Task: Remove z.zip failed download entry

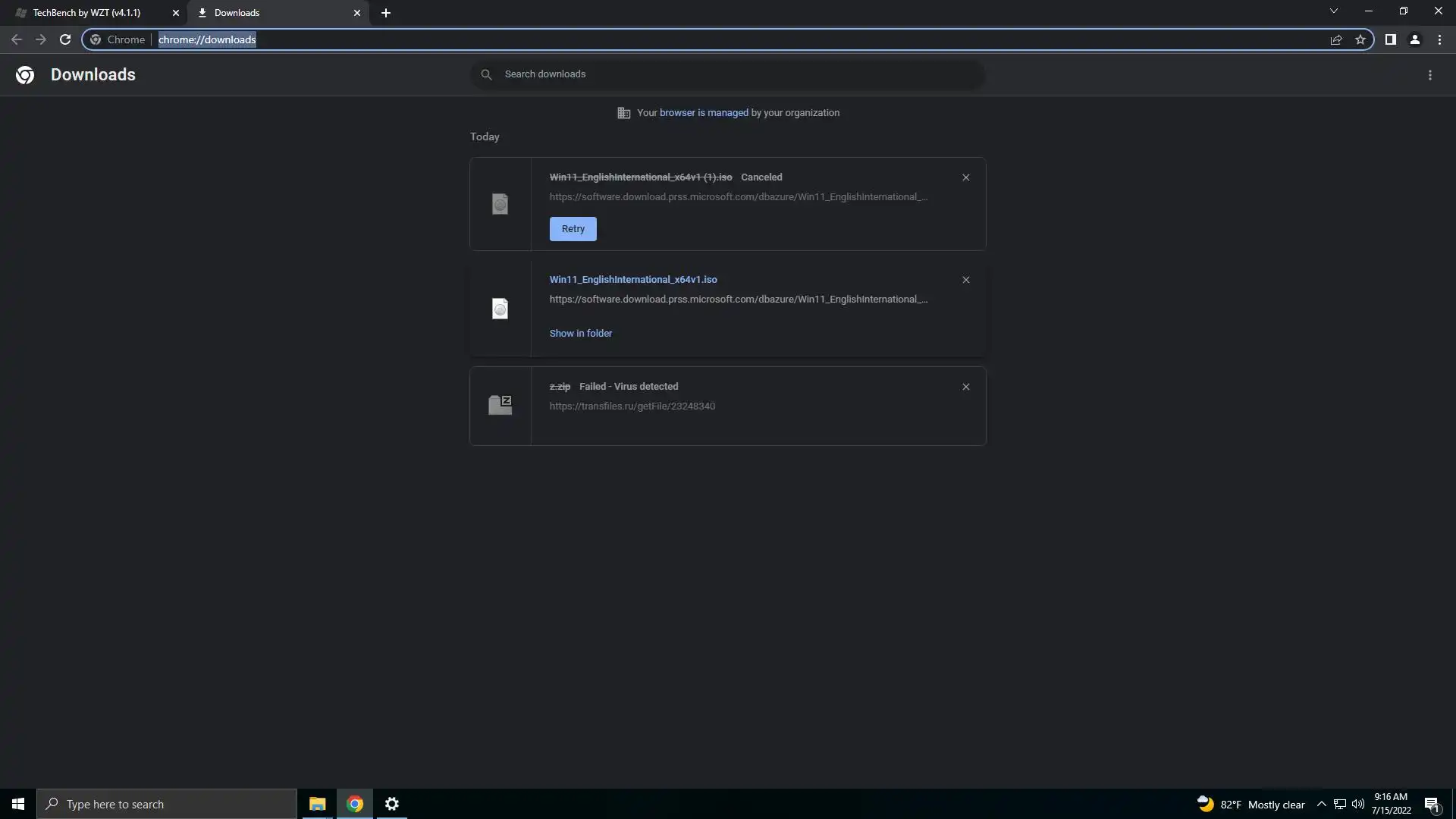Action: (965, 387)
